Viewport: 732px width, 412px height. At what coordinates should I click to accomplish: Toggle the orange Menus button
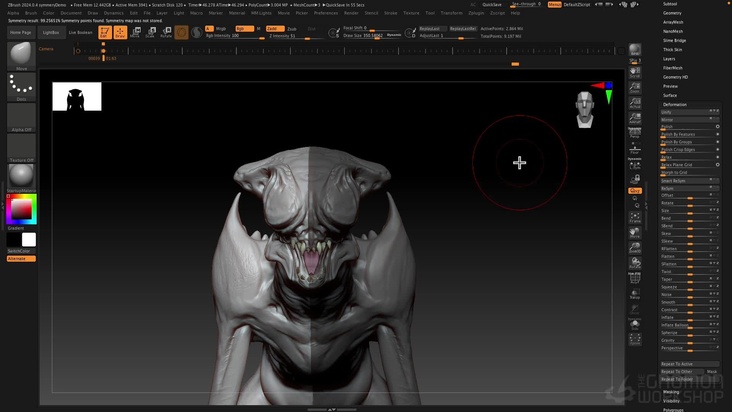click(x=554, y=4)
